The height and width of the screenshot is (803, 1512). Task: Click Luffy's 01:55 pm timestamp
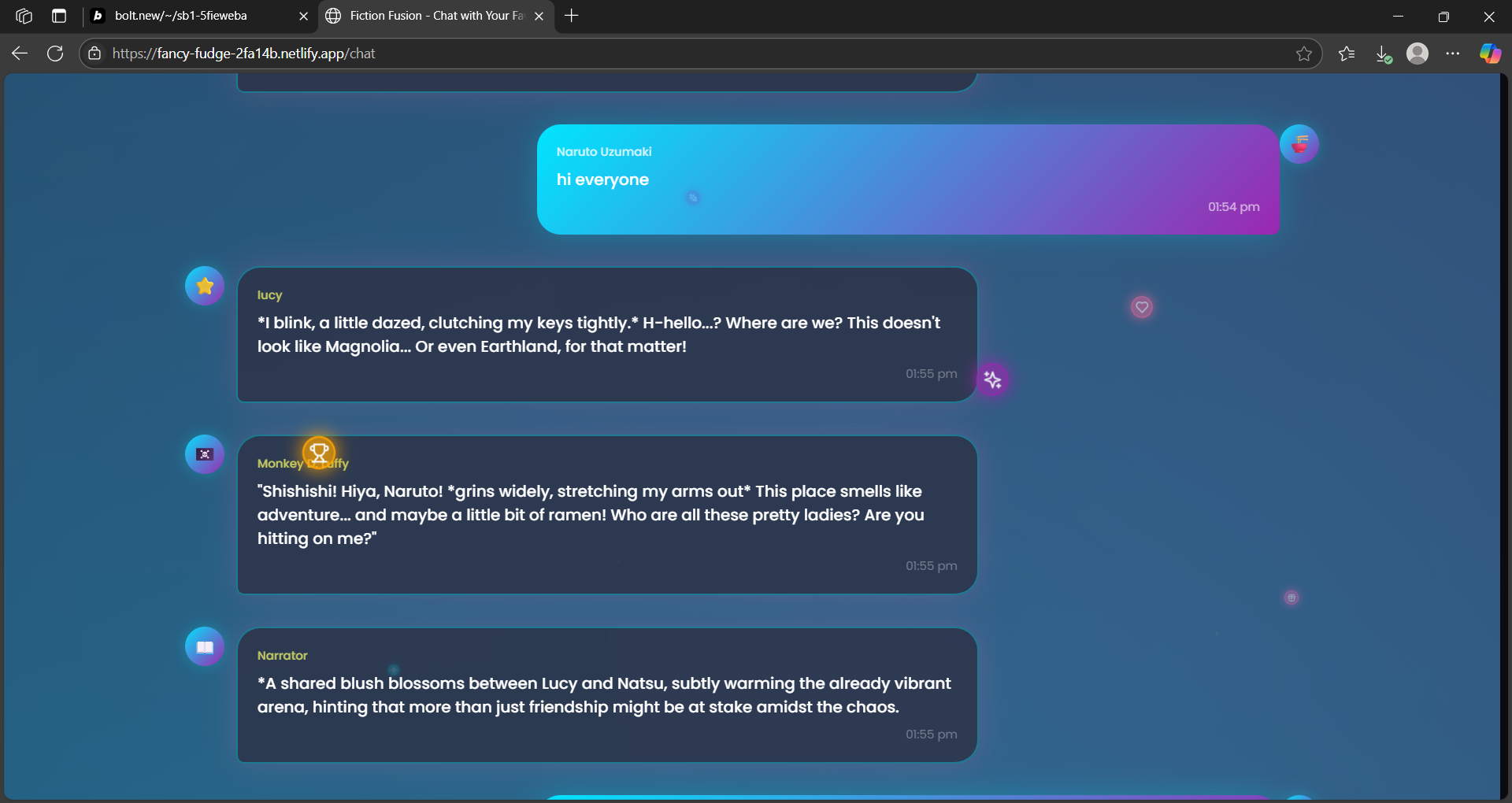tap(932, 566)
